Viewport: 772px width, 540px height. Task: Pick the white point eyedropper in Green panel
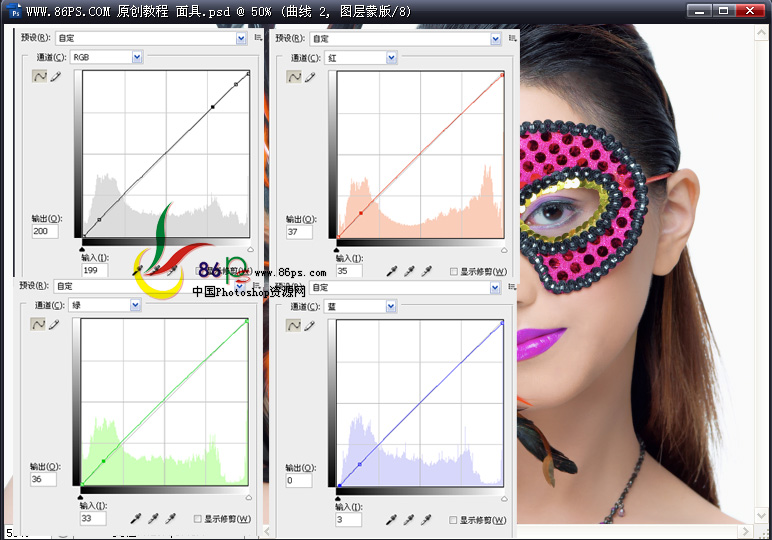point(170,518)
